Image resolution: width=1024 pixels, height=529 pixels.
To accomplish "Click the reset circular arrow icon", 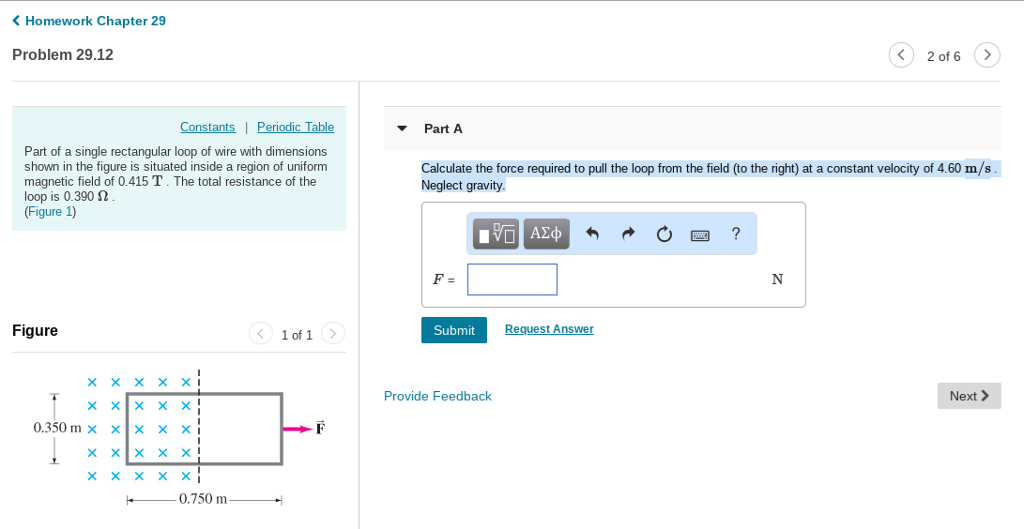I will click(x=664, y=234).
